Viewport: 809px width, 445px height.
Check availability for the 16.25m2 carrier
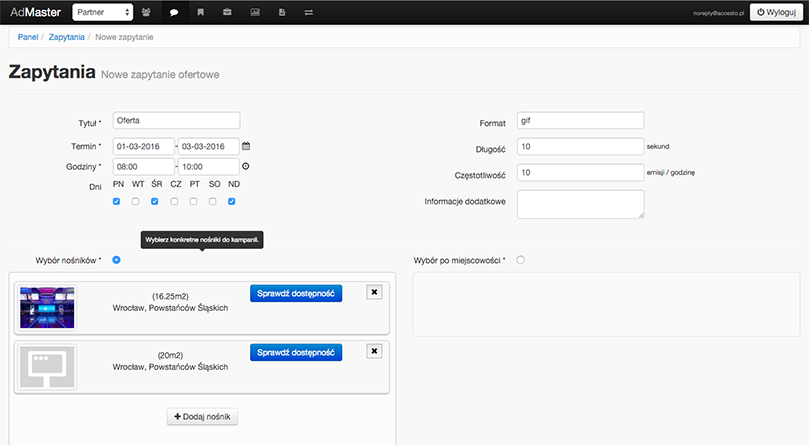click(x=296, y=293)
